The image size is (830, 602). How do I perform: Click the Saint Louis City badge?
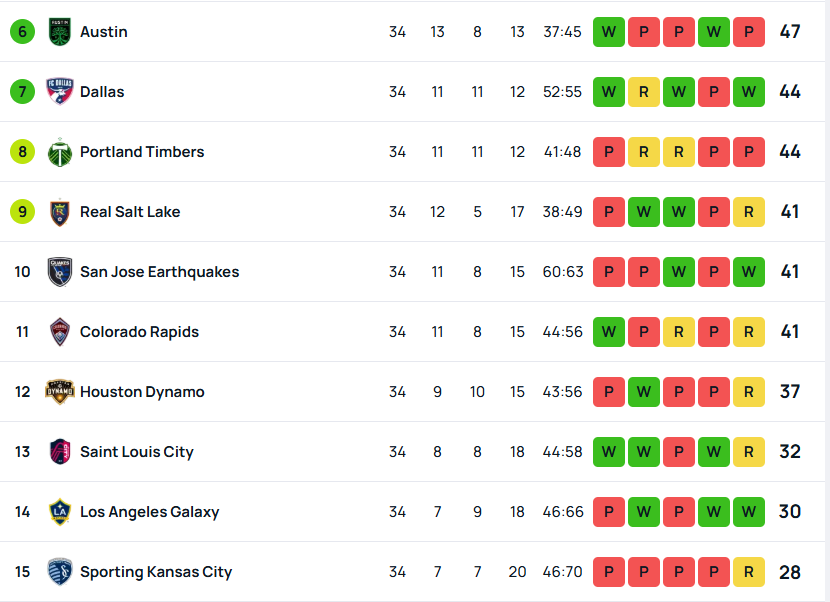(60, 452)
